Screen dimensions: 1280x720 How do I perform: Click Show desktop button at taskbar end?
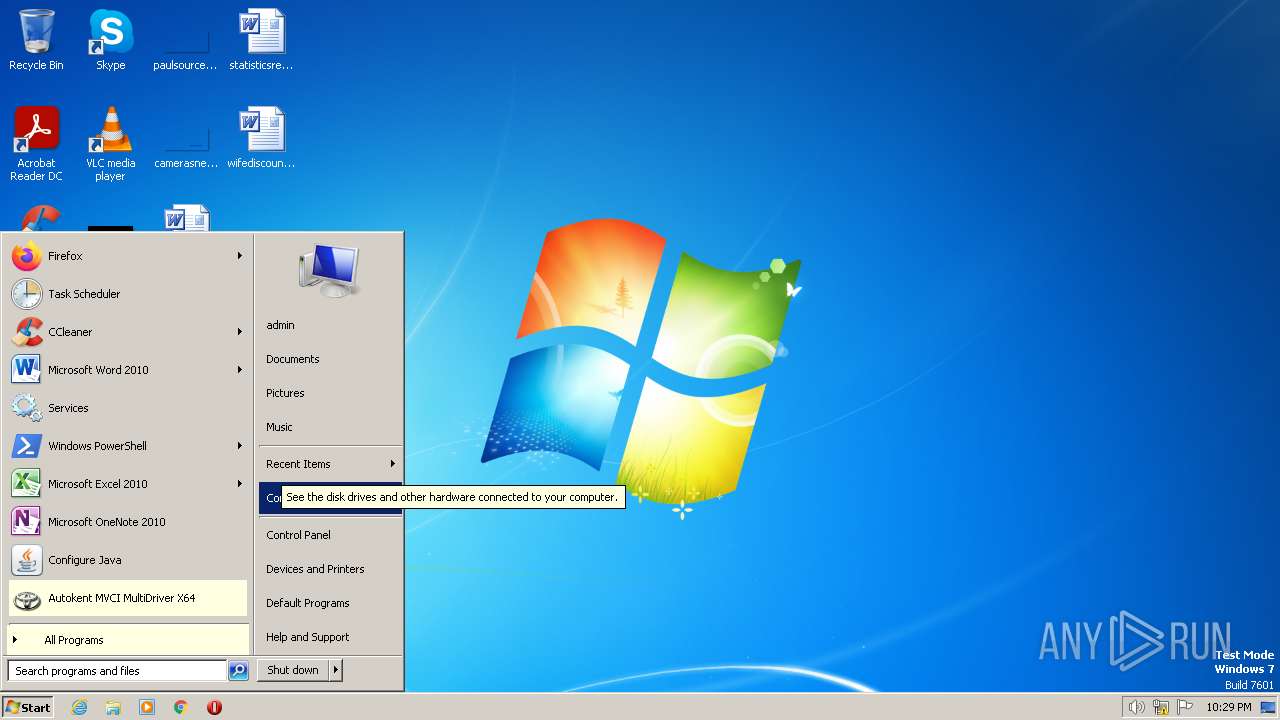pos(1268,707)
